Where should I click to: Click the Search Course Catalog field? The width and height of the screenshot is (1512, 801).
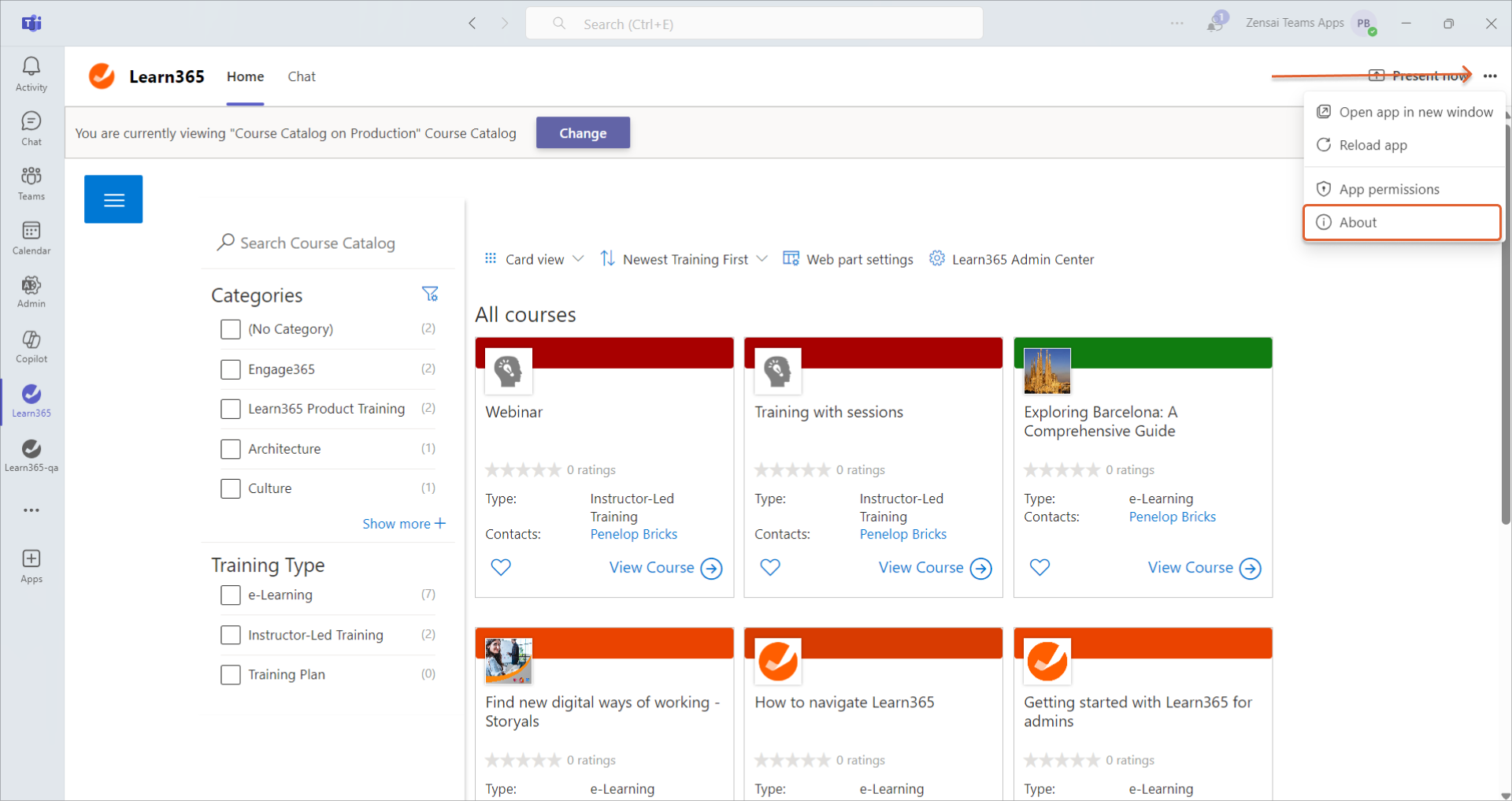317,243
